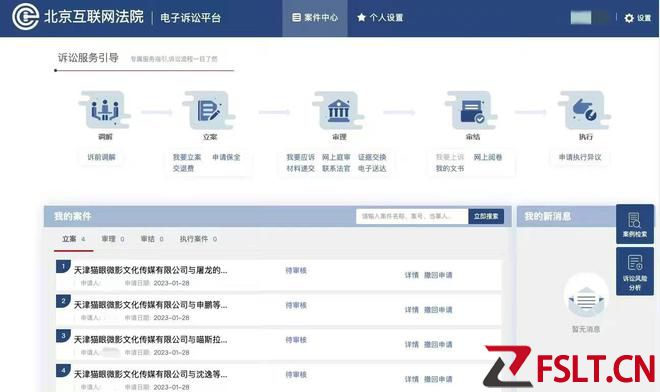
Task: Open the 诉讼风险分析 side icon
Action: coord(635,272)
